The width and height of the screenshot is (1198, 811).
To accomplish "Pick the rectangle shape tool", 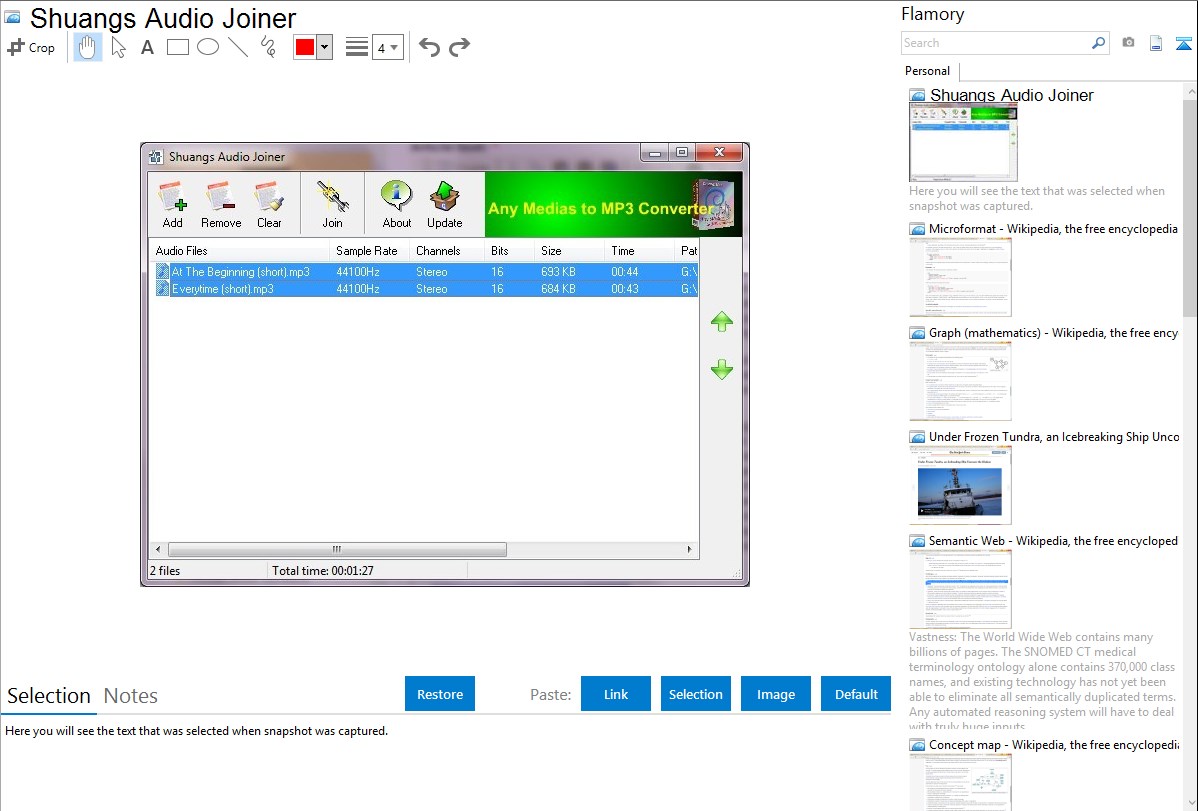I will point(177,47).
